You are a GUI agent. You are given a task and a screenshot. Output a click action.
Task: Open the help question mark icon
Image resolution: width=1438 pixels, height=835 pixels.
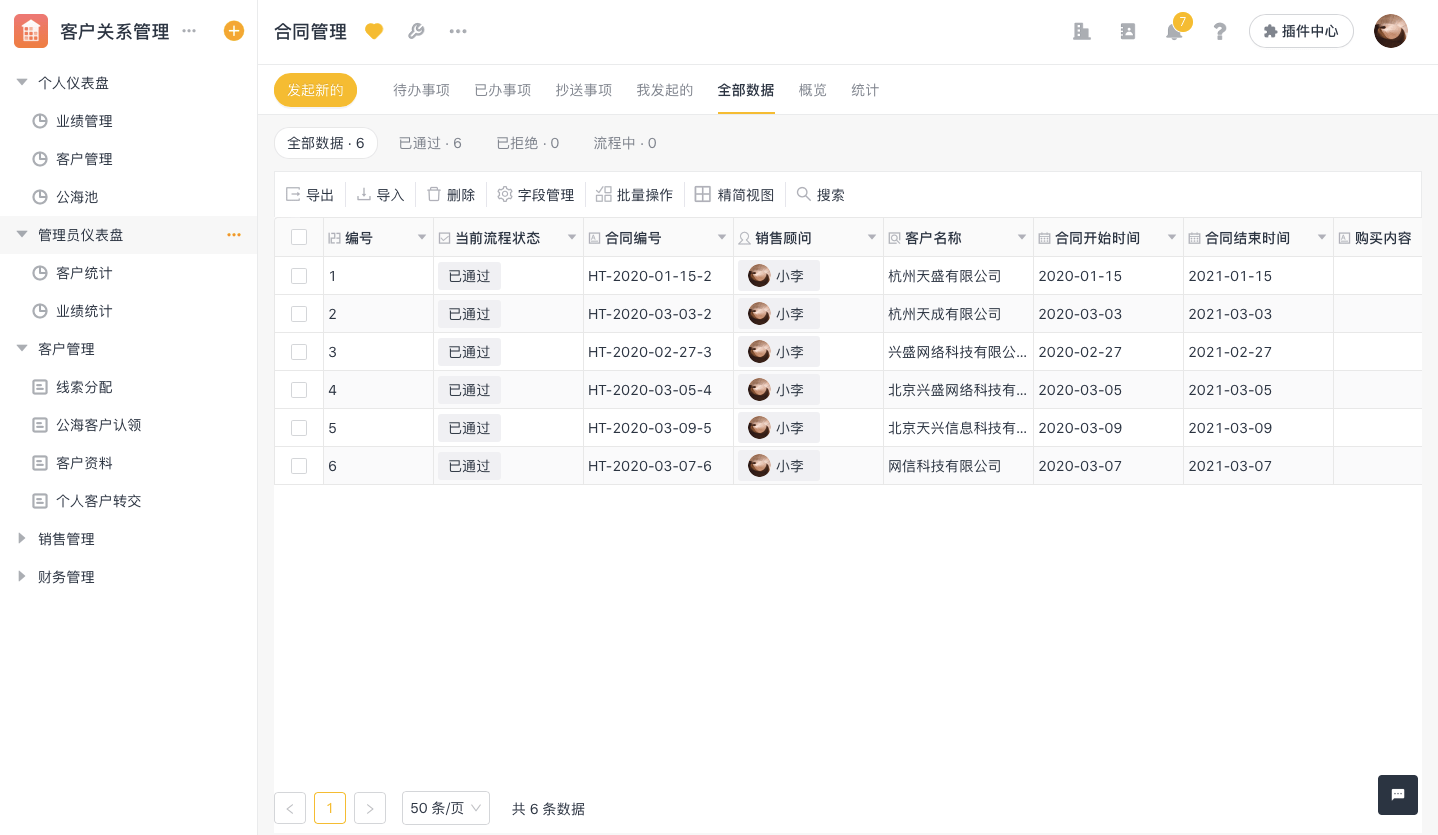tap(1220, 31)
